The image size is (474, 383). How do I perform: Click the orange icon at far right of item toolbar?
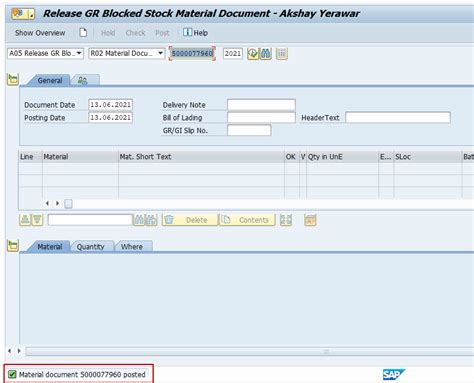tap(310, 220)
